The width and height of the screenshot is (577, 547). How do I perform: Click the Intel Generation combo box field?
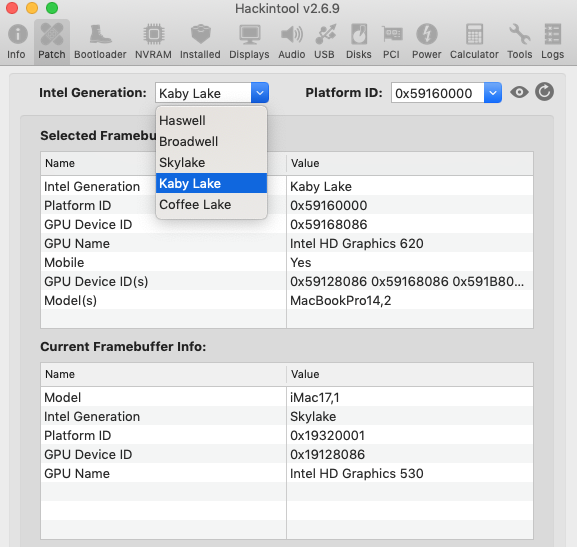pyautogui.click(x=203, y=93)
